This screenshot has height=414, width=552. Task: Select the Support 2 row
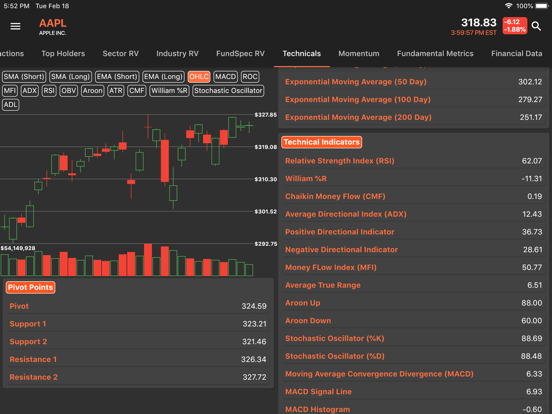click(138, 341)
